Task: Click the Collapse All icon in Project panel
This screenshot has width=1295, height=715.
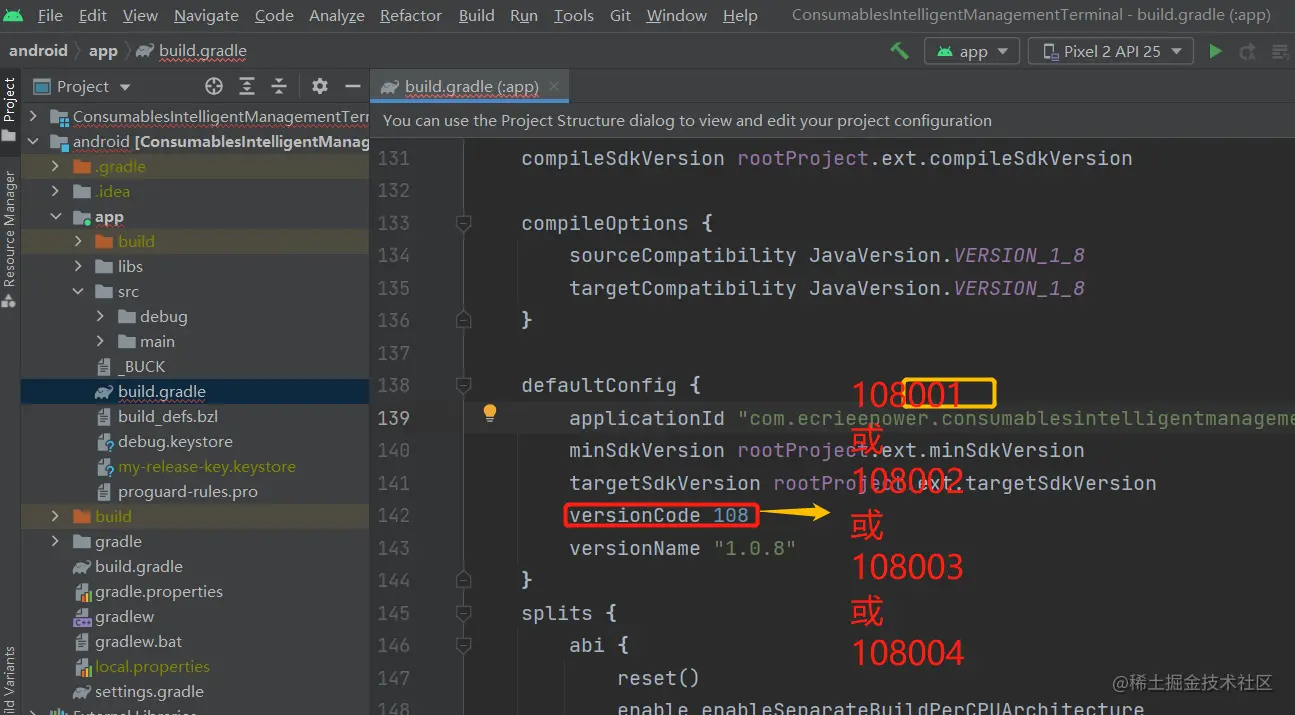Action: point(280,86)
